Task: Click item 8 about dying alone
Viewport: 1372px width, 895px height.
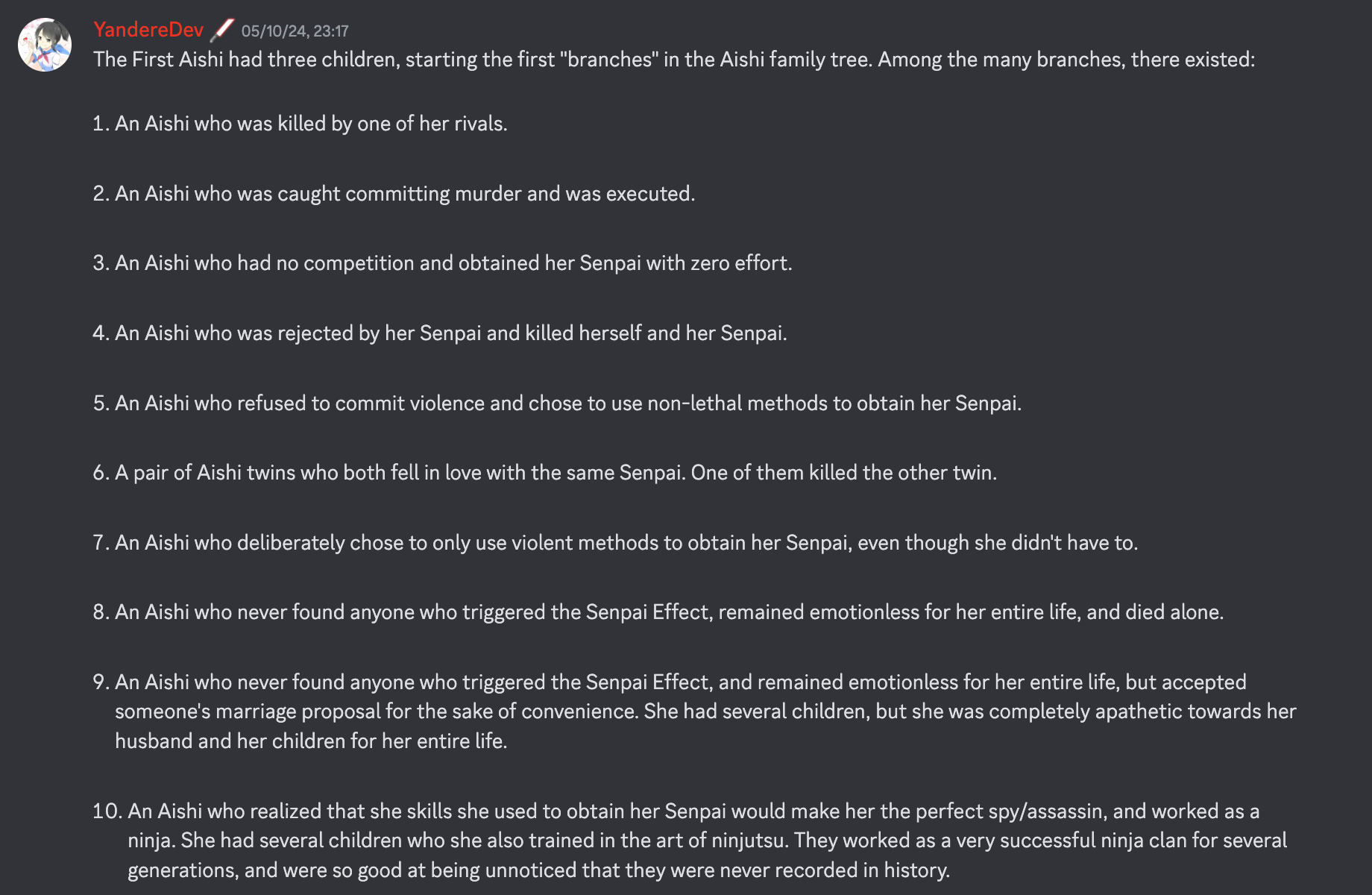Action: coord(658,612)
